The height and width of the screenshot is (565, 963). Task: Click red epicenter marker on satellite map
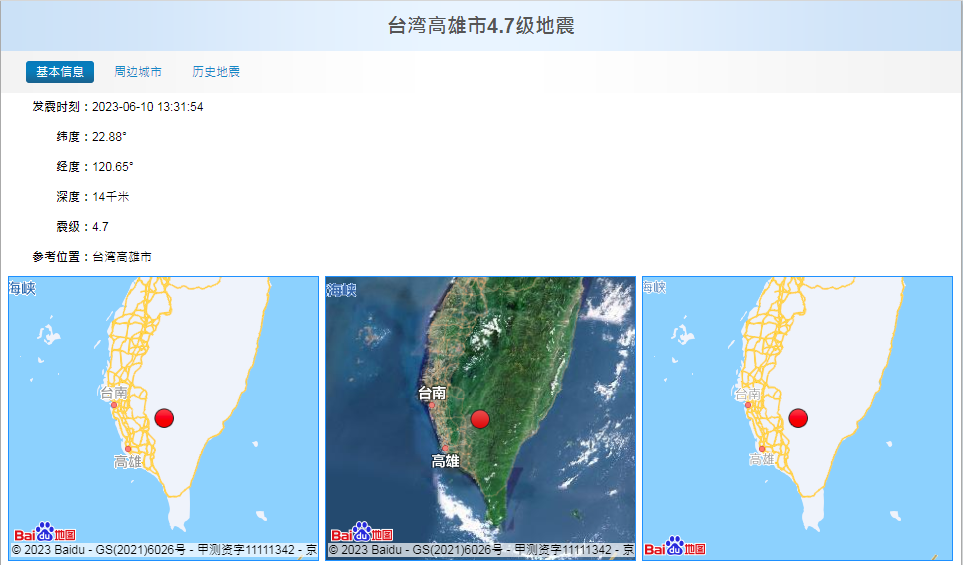(480, 419)
